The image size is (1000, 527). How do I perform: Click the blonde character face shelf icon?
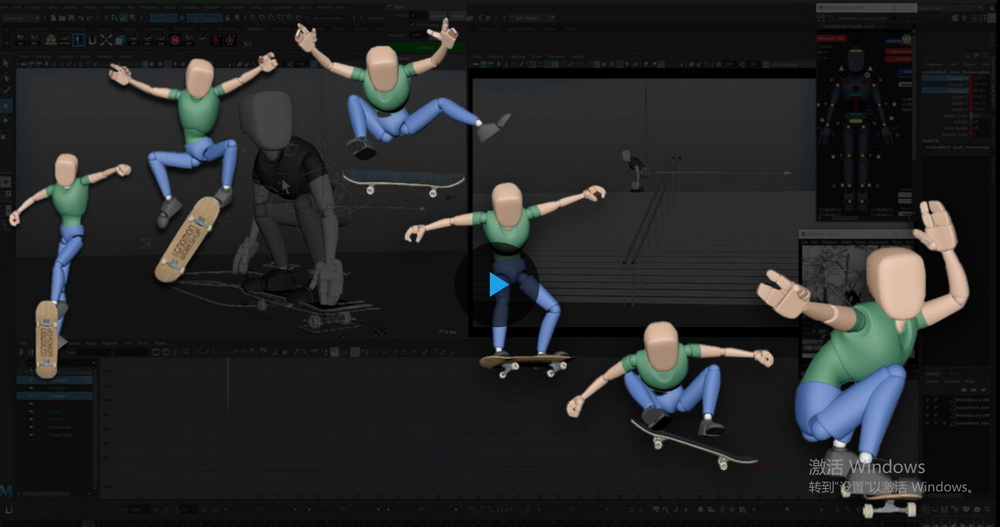point(50,40)
